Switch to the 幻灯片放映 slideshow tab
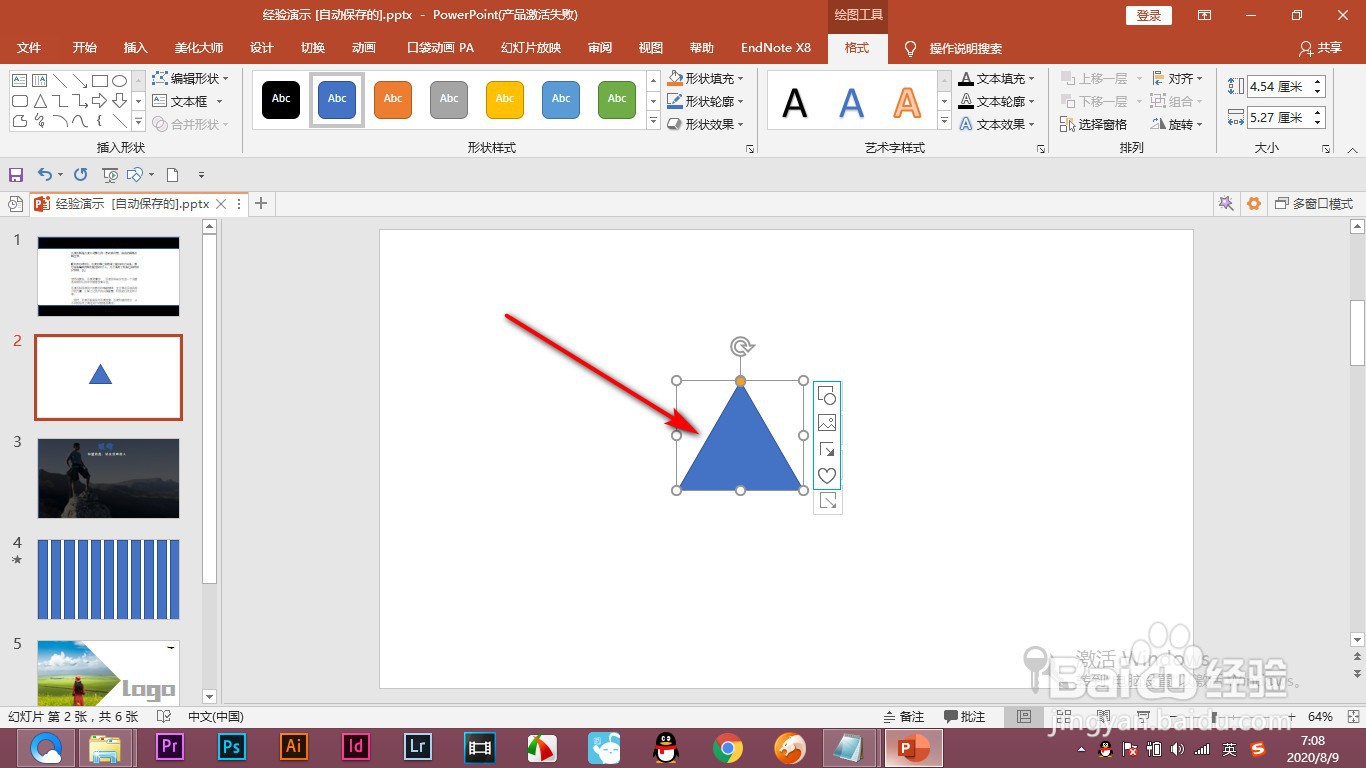This screenshot has height=768, width=1366. [531, 48]
